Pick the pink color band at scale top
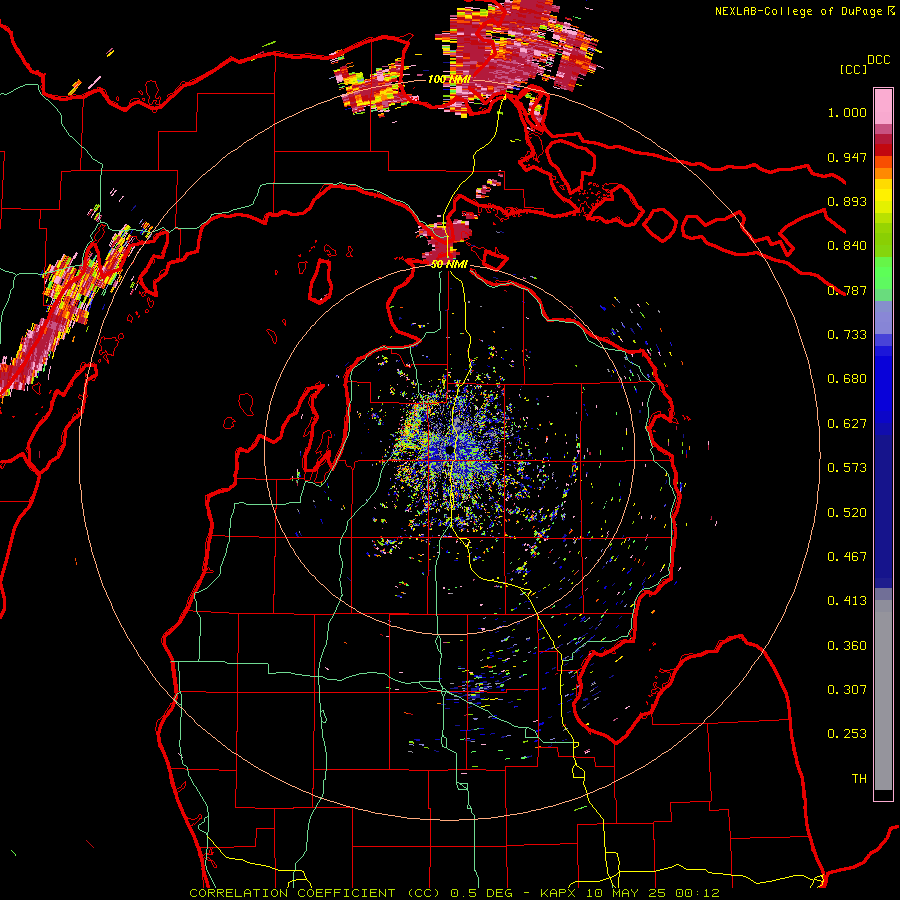 883,107
